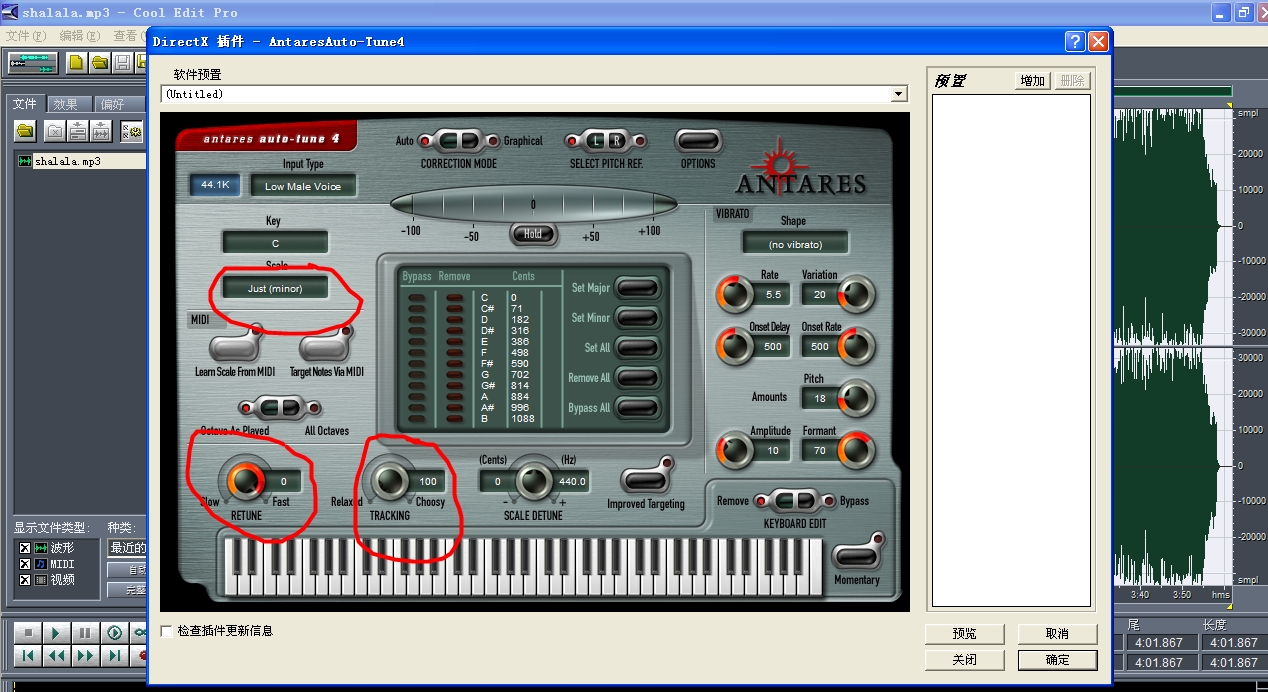1268x692 pixels.
Task: Click the Bypass All button
Action: click(640, 408)
